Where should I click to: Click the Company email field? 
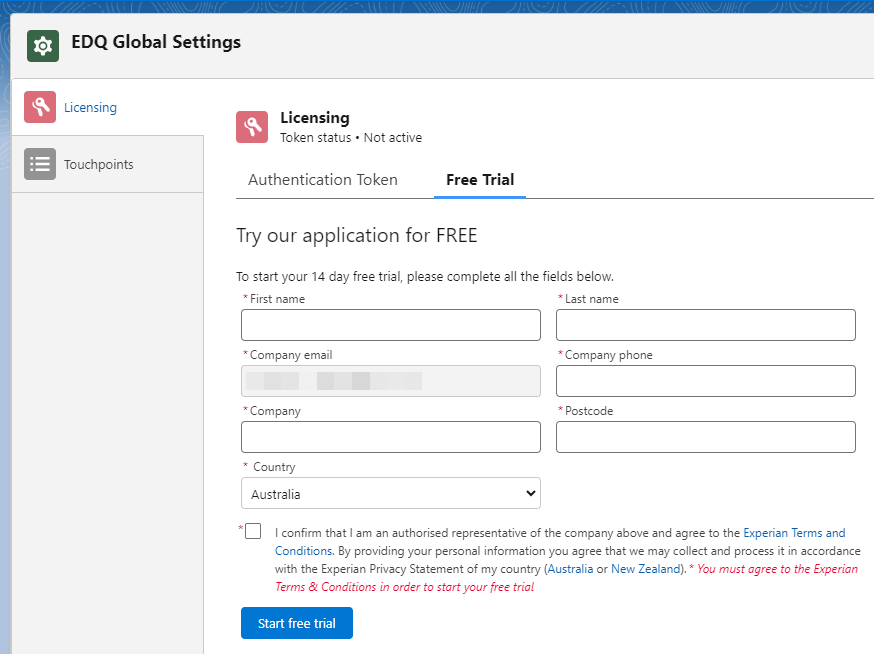[391, 381]
